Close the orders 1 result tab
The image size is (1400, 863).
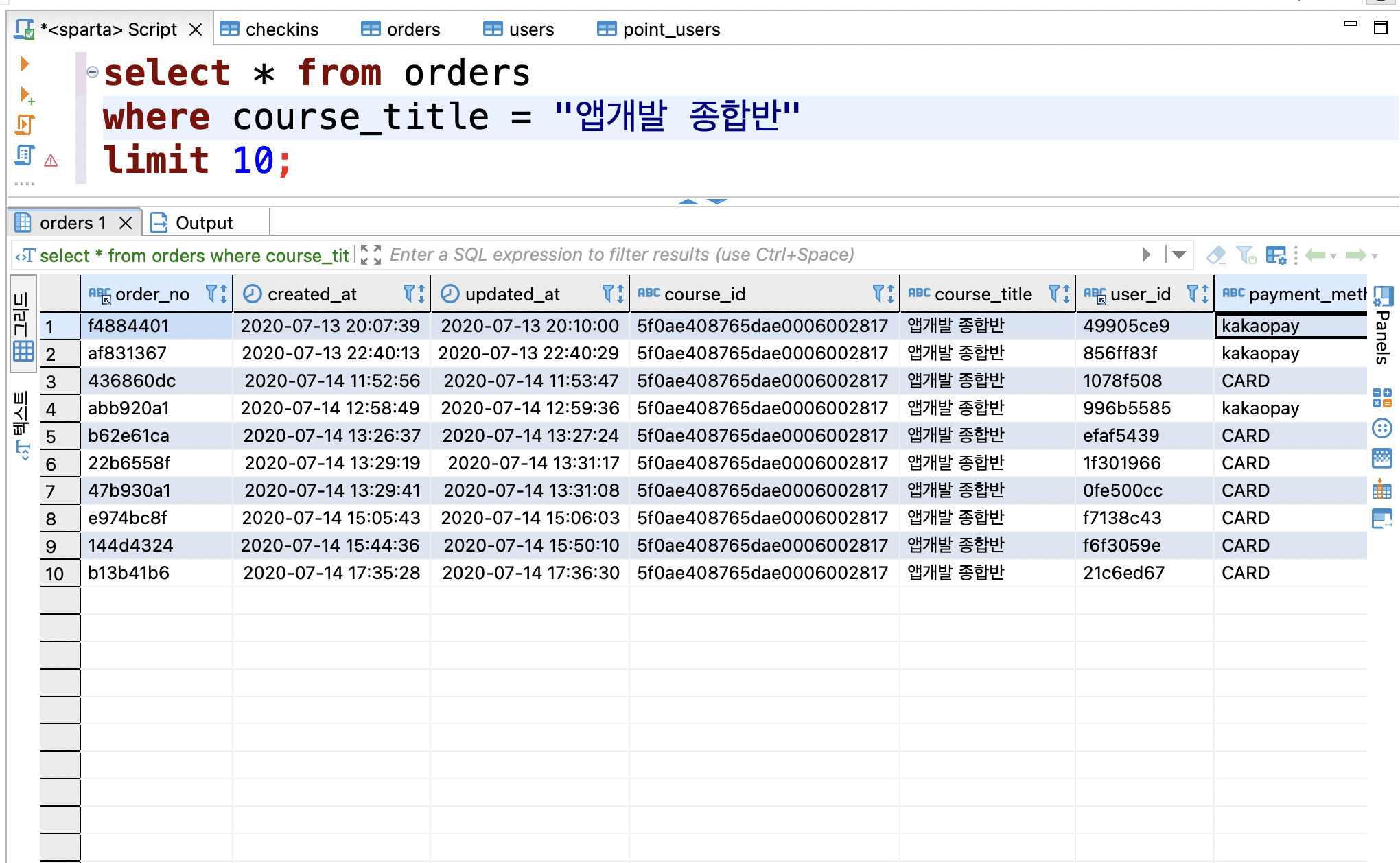tap(125, 223)
